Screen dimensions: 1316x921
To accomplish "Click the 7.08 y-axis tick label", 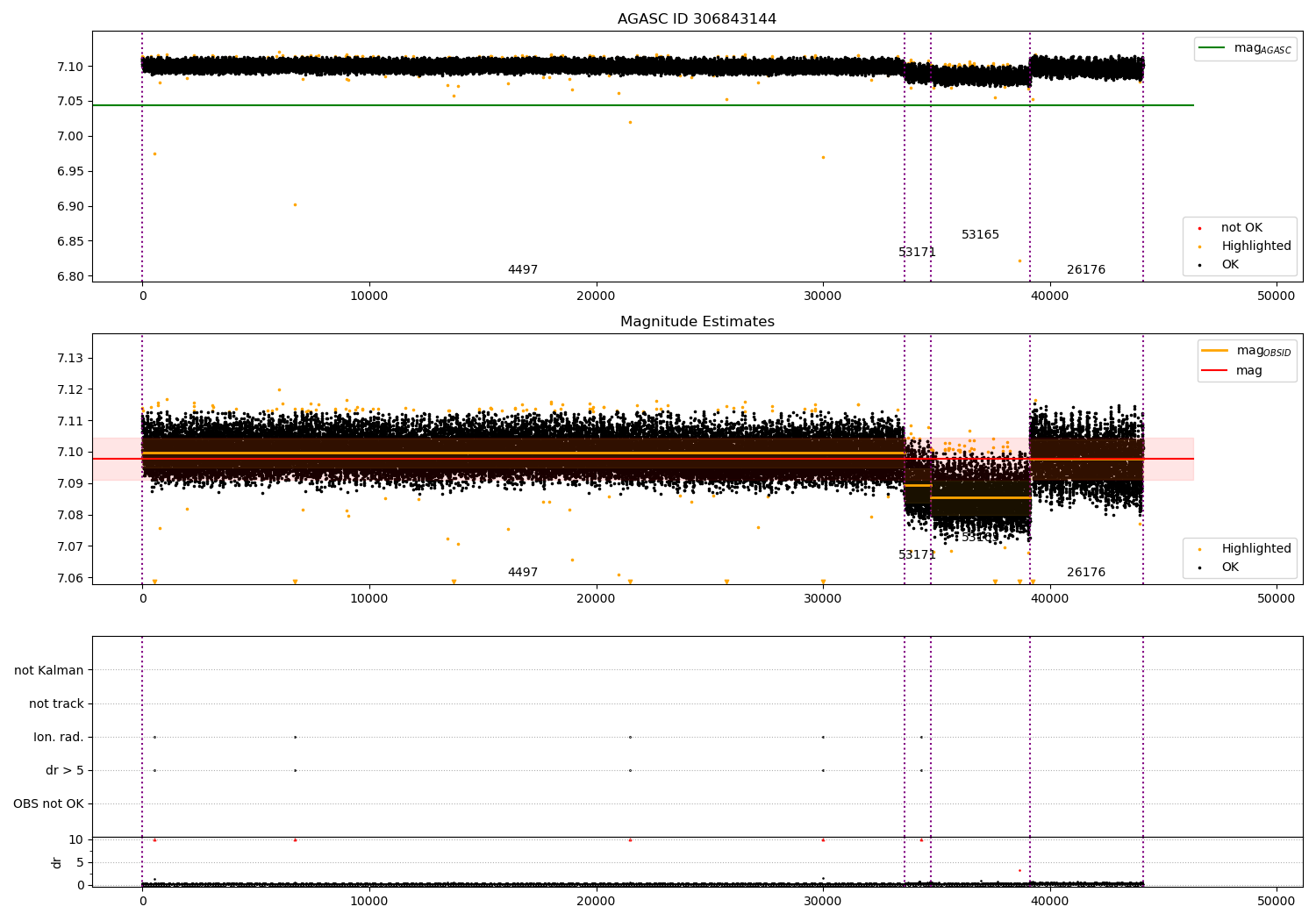I will (70, 516).
